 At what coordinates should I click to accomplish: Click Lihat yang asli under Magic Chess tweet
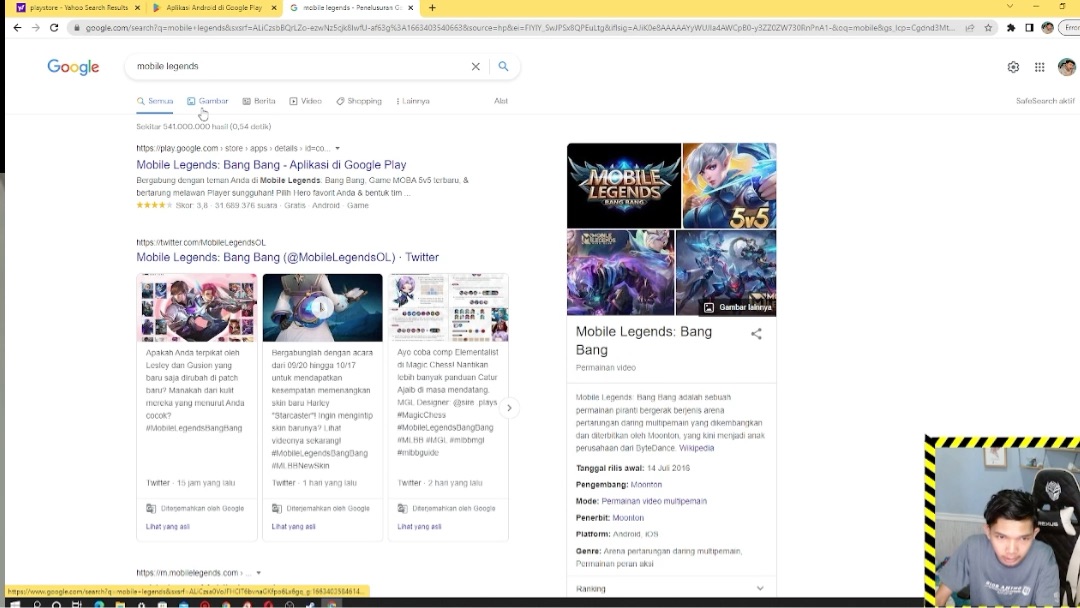tap(419, 527)
